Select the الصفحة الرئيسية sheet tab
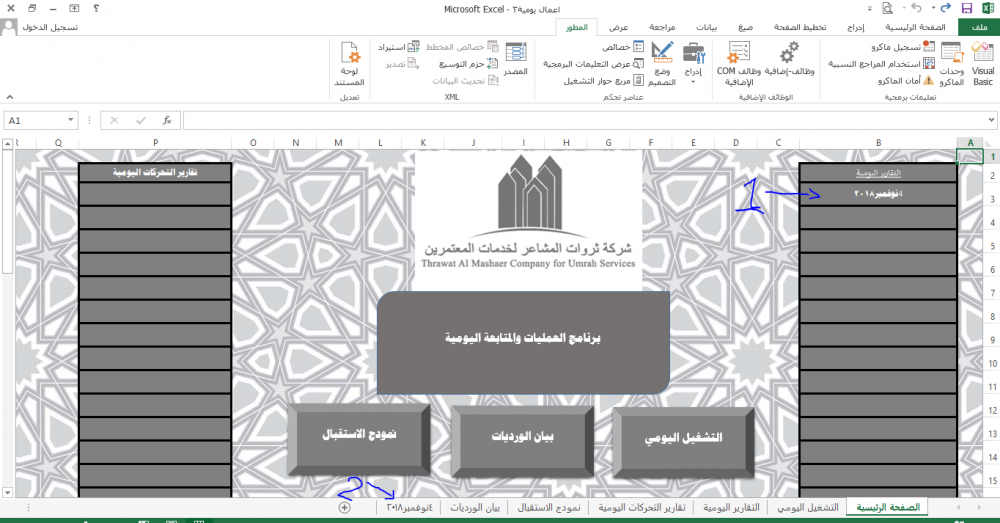 888,507
